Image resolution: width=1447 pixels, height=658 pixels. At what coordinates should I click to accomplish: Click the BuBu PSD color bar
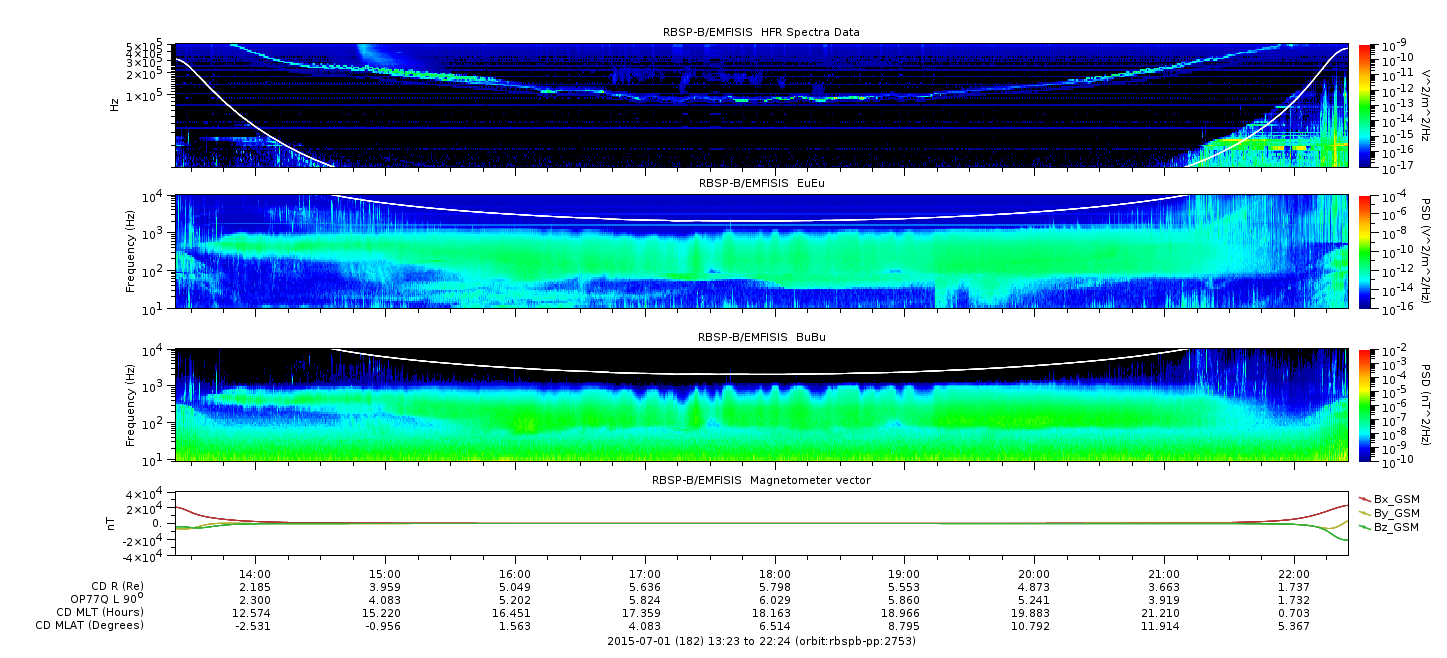click(1365, 405)
